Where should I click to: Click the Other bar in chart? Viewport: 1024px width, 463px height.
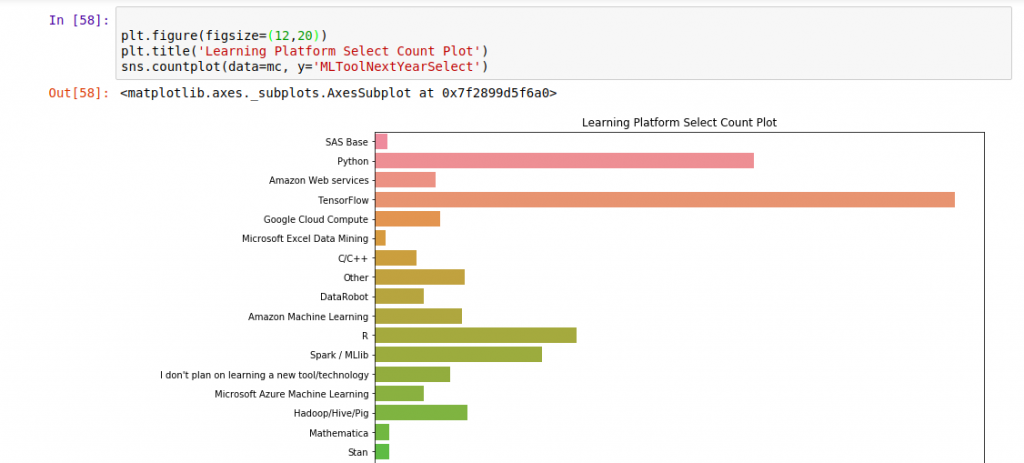coord(420,277)
